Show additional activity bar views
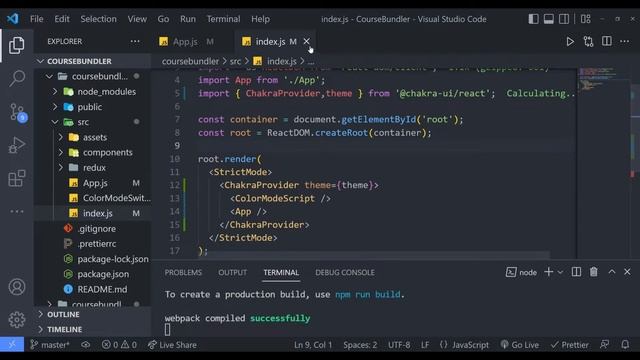 17,211
